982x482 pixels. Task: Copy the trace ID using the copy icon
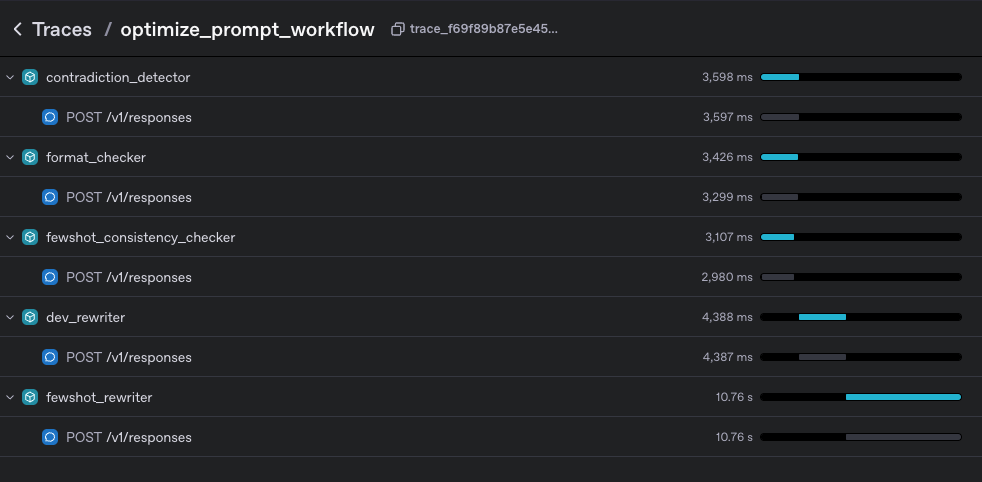pyautogui.click(x=398, y=30)
